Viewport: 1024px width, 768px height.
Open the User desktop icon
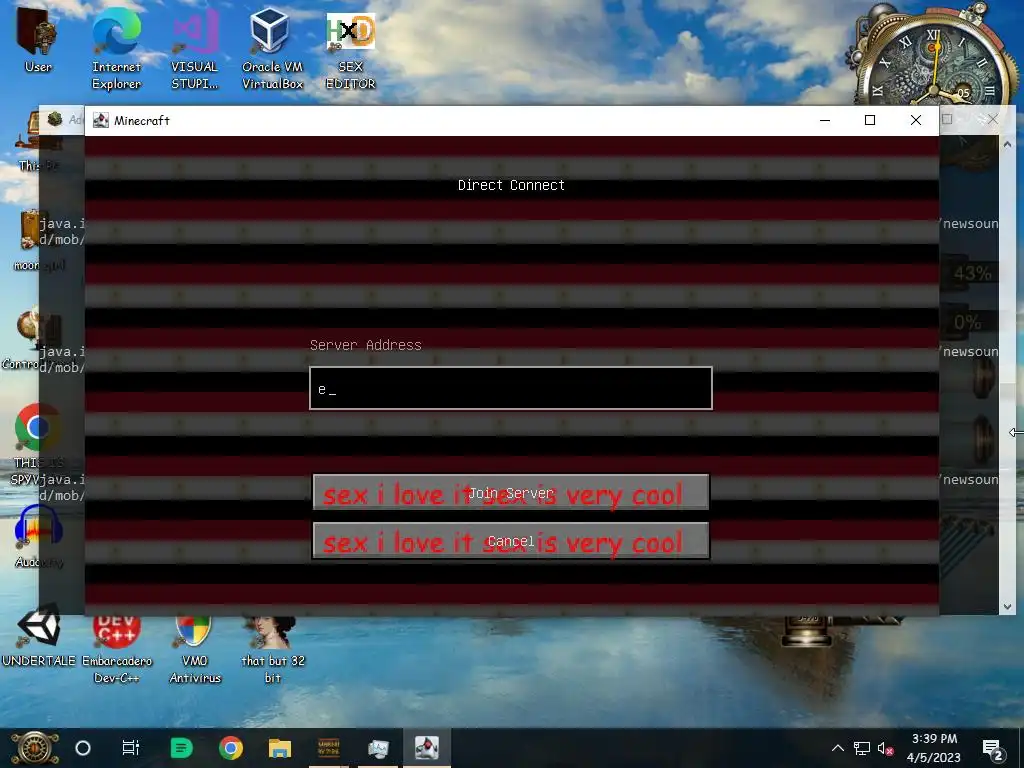click(x=38, y=39)
